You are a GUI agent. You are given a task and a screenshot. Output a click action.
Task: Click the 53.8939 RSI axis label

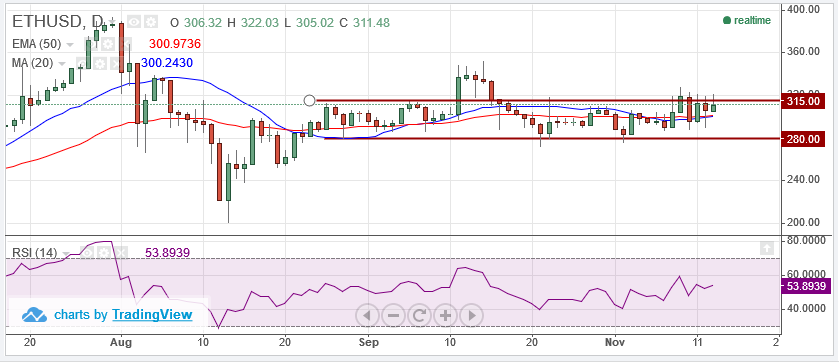coord(806,286)
